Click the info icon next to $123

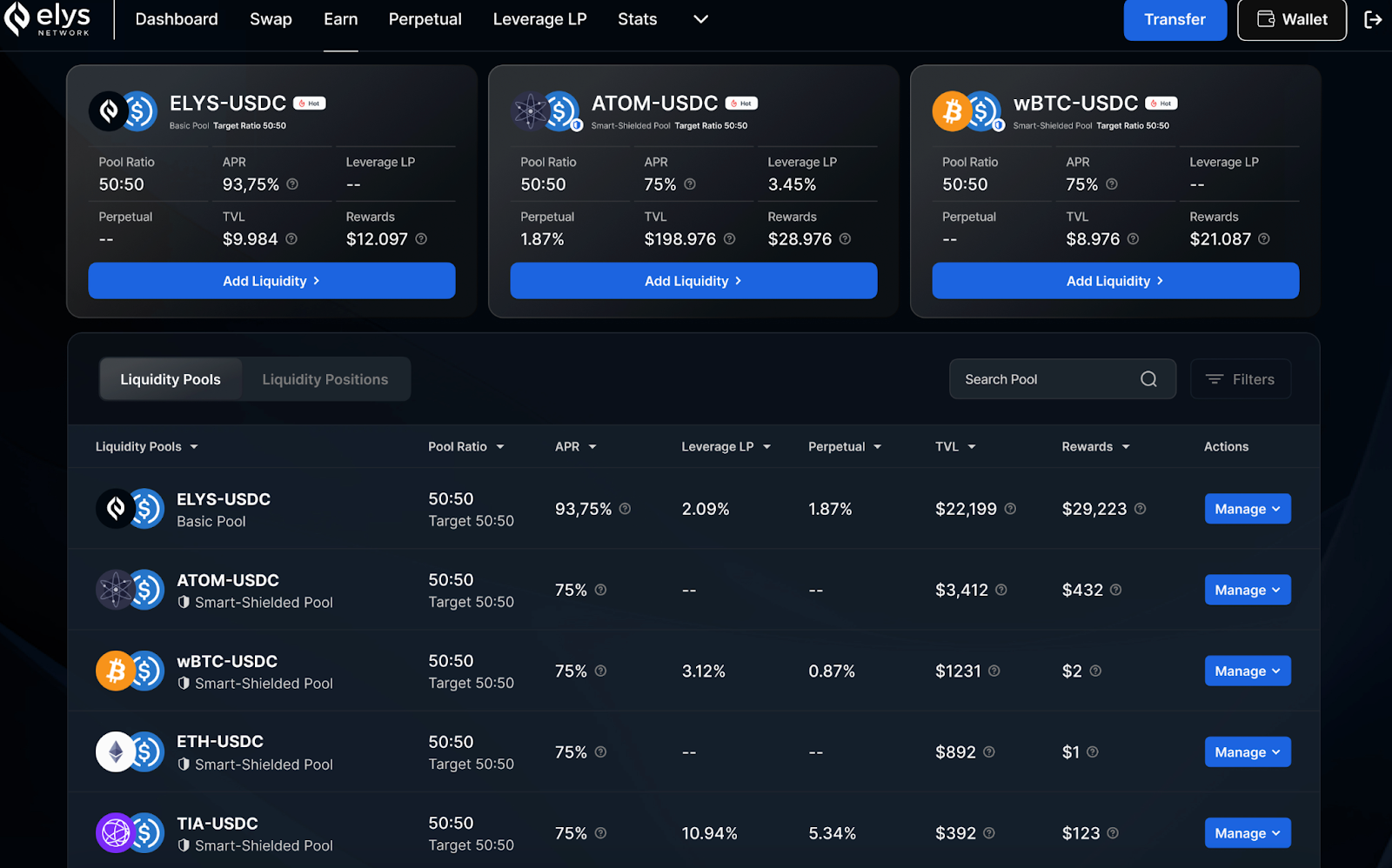[x=1113, y=833]
